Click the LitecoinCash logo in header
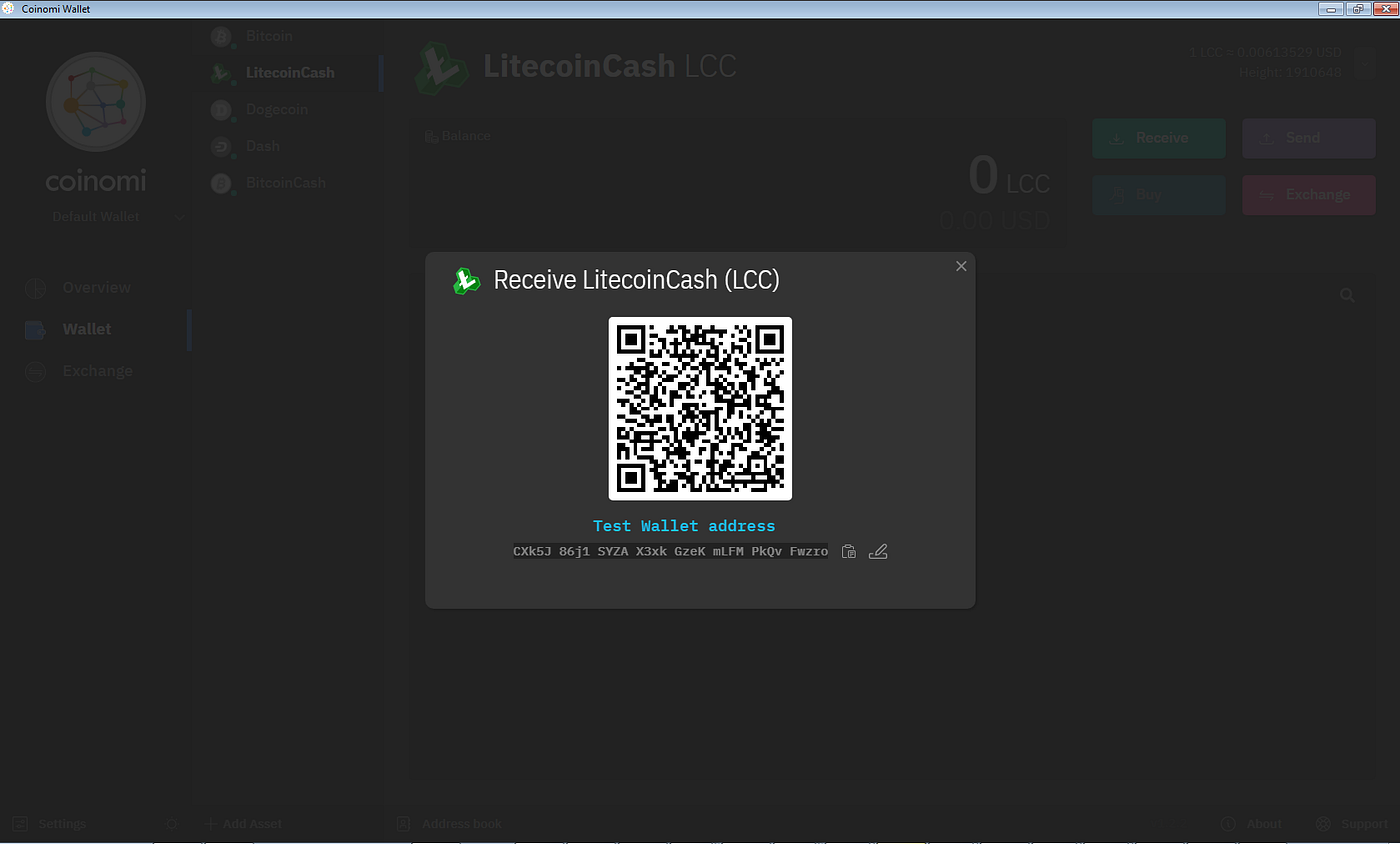This screenshot has height=844, width=1400. pyautogui.click(x=442, y=67)
